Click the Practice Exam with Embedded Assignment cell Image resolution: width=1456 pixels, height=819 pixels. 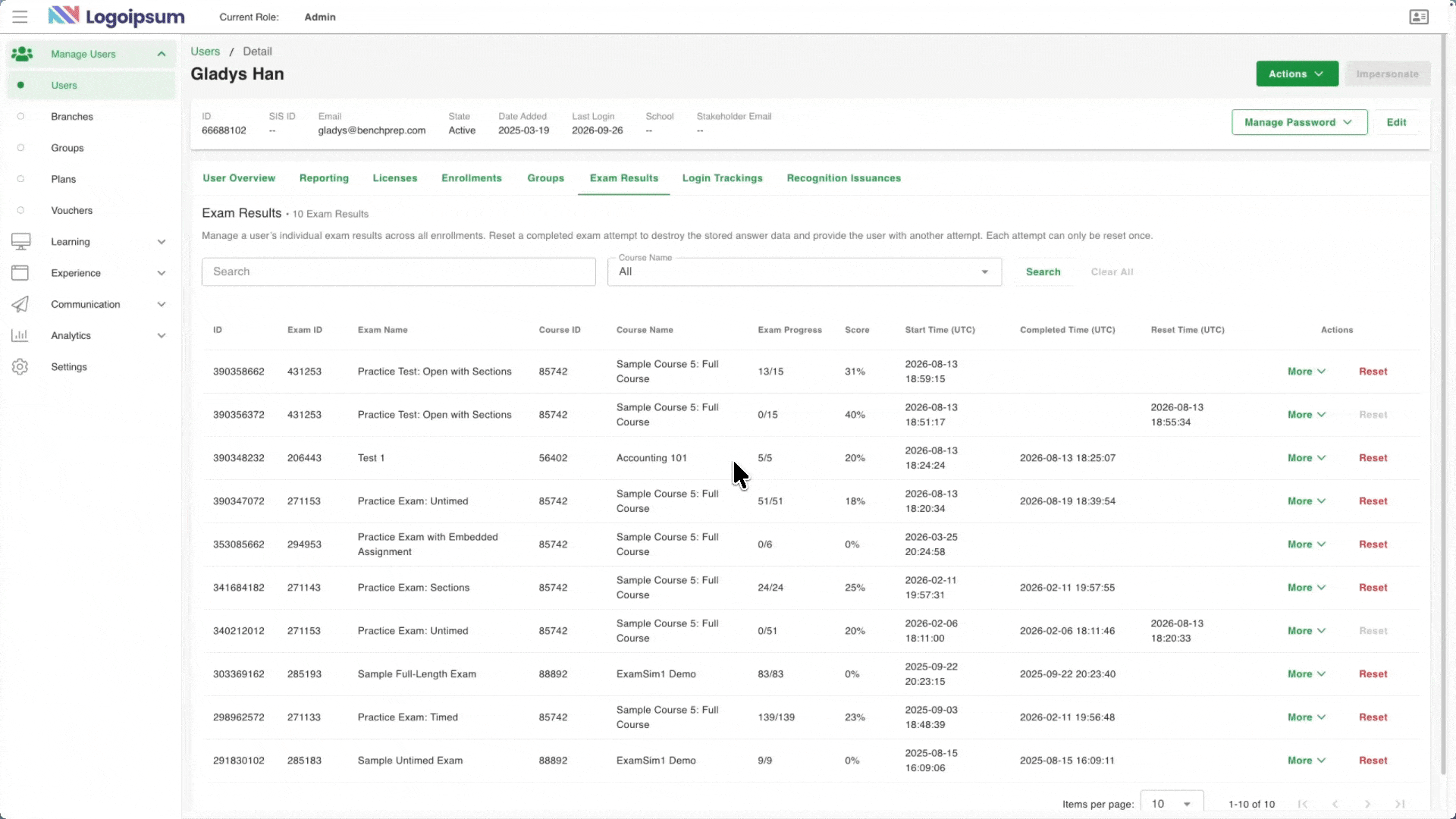[428, 544]
